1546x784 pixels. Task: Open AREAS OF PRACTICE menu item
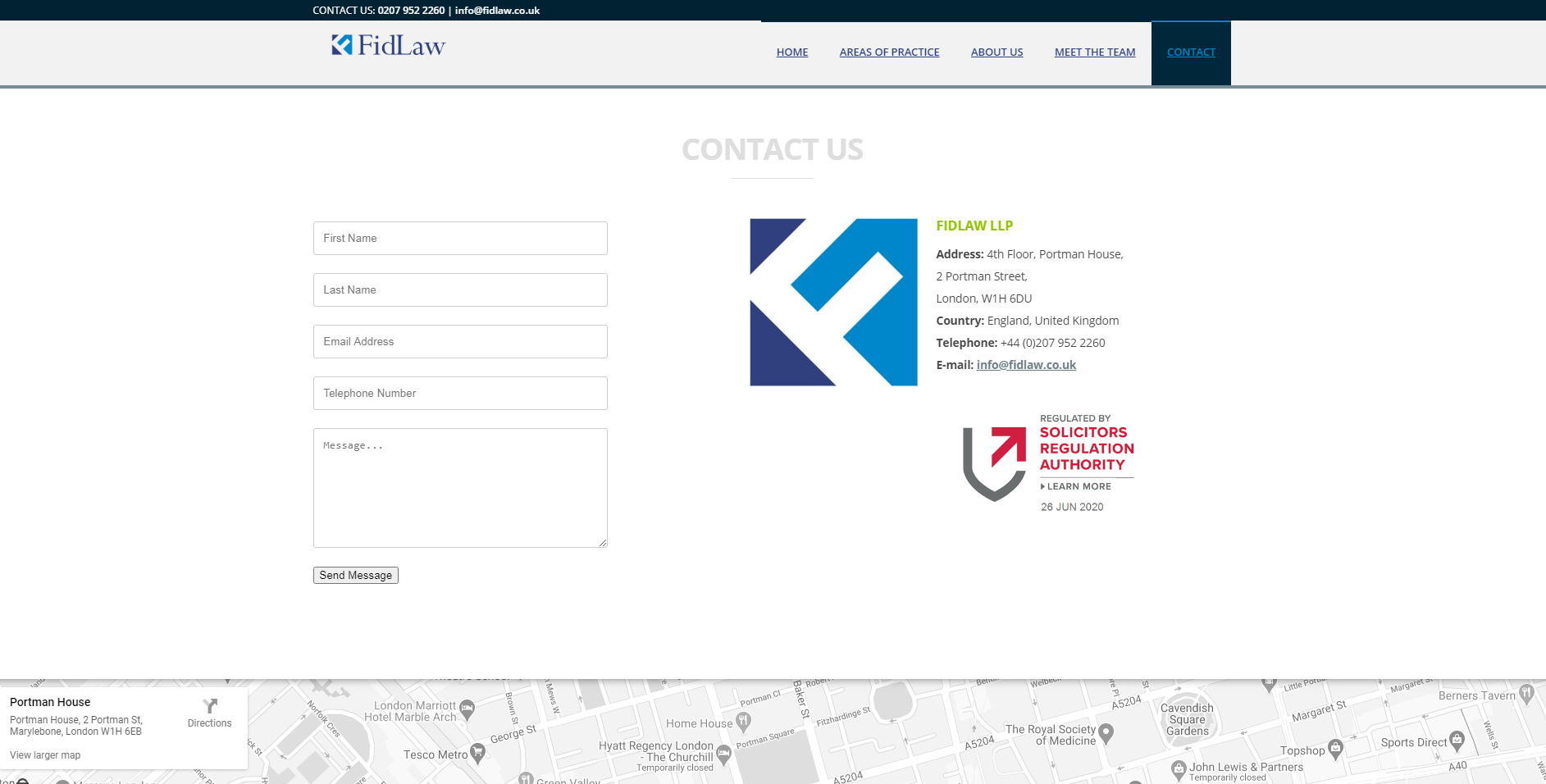pyautogui.click(x=889, y=52)
